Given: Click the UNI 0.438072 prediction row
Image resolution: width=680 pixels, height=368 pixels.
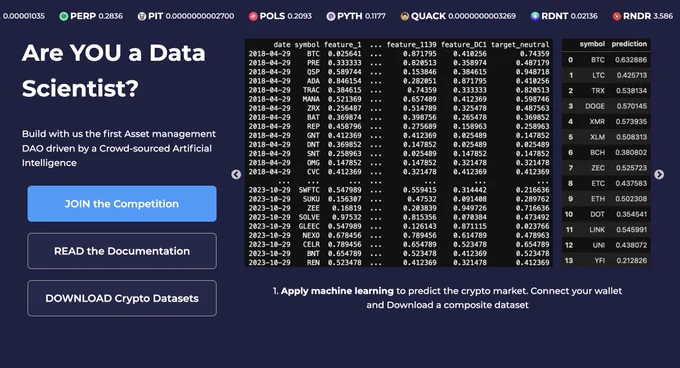Looking at the screenshot, I should point(606,245).
